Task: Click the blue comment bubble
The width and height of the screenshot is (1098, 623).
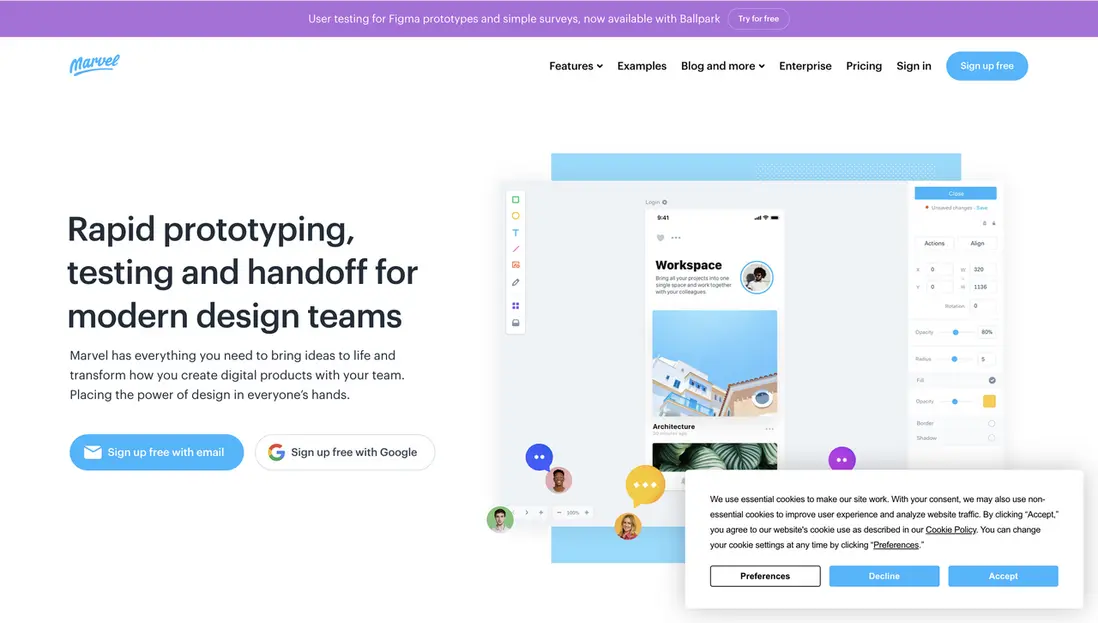Action: [x=539, y=457]
